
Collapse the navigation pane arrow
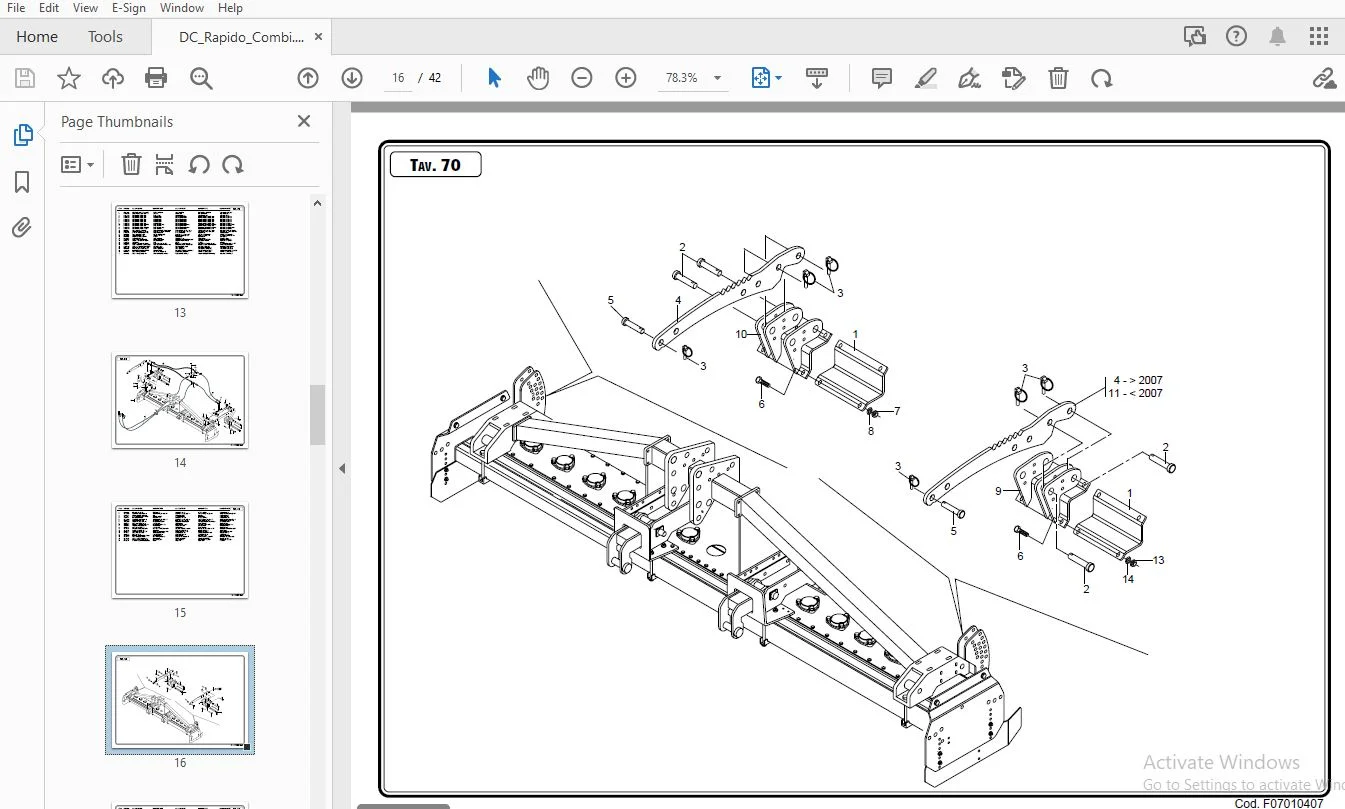(x=342, y=468)
